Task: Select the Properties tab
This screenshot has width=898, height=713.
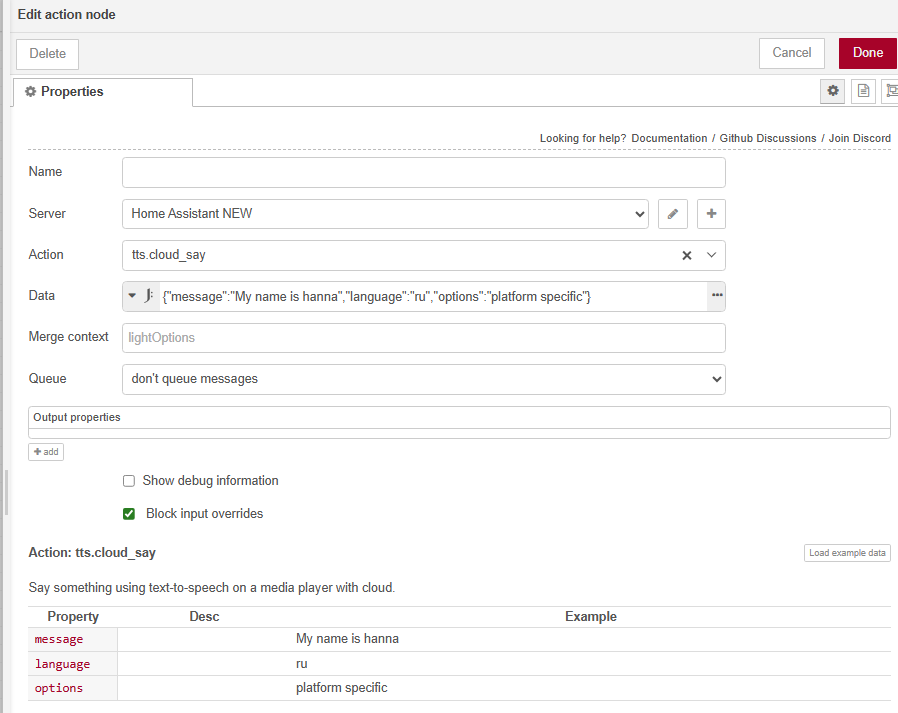Action: [x=102, y=92]
